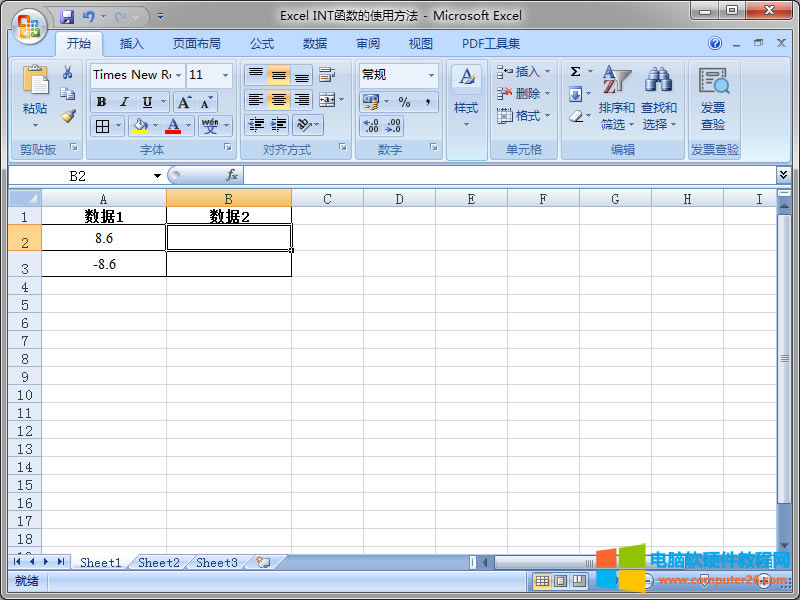Image resolution: width=800 pixels, height=600 pixels.
Task: Click the AutoSum Σ icon
Action: point(578,71)
